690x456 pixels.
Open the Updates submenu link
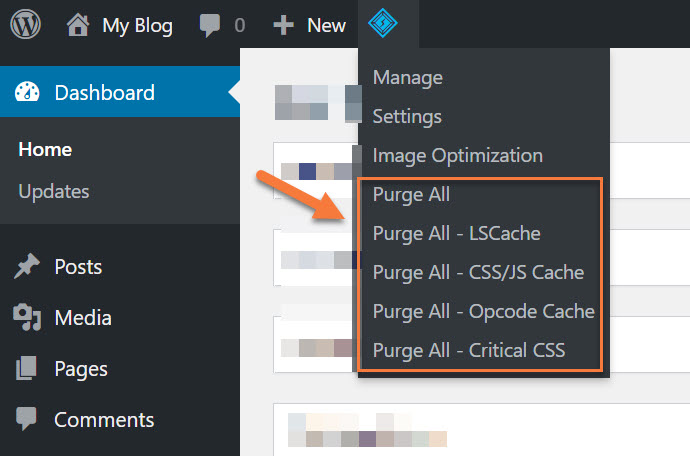point(54,191)
